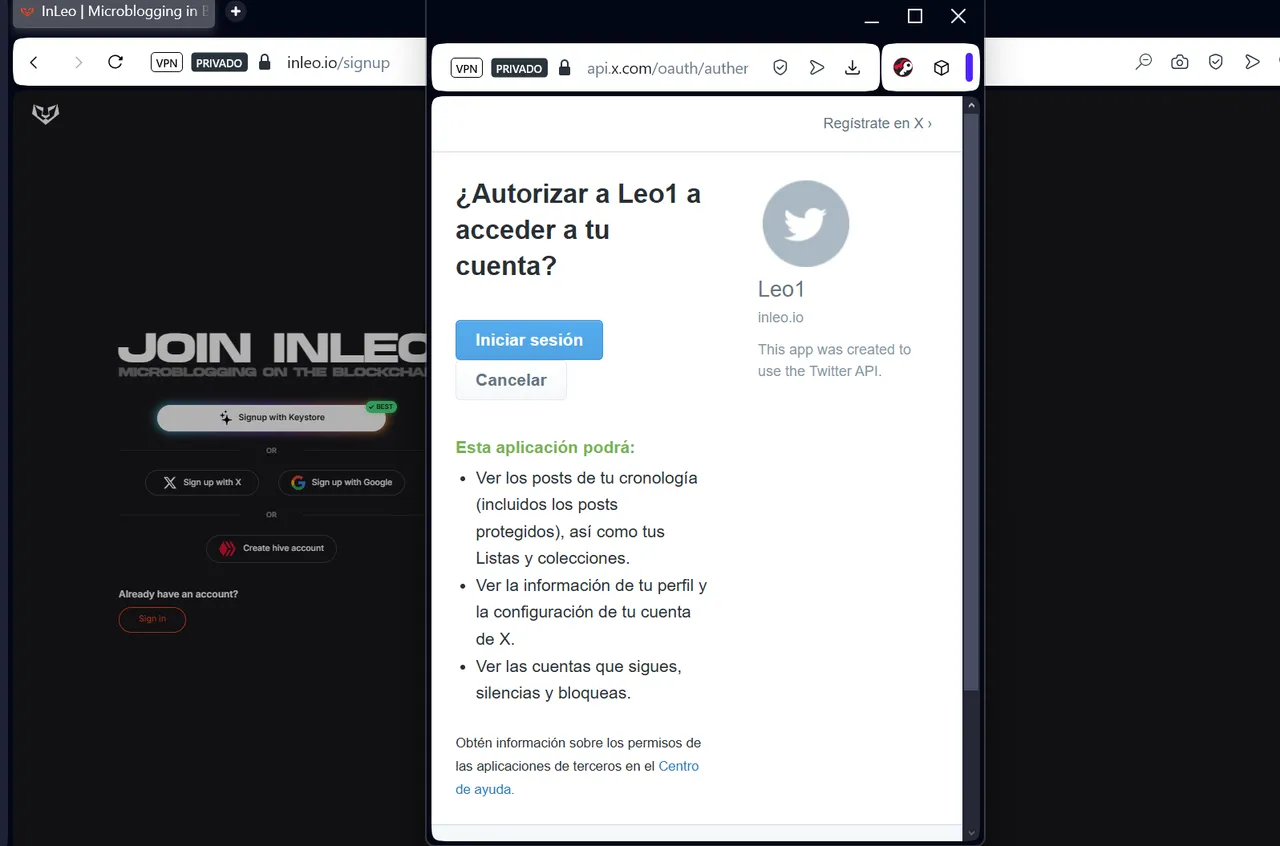Click the scrollbar down arrow in the popup
The height and width of the screenshot is (846, 1280).
click(971, 832)
